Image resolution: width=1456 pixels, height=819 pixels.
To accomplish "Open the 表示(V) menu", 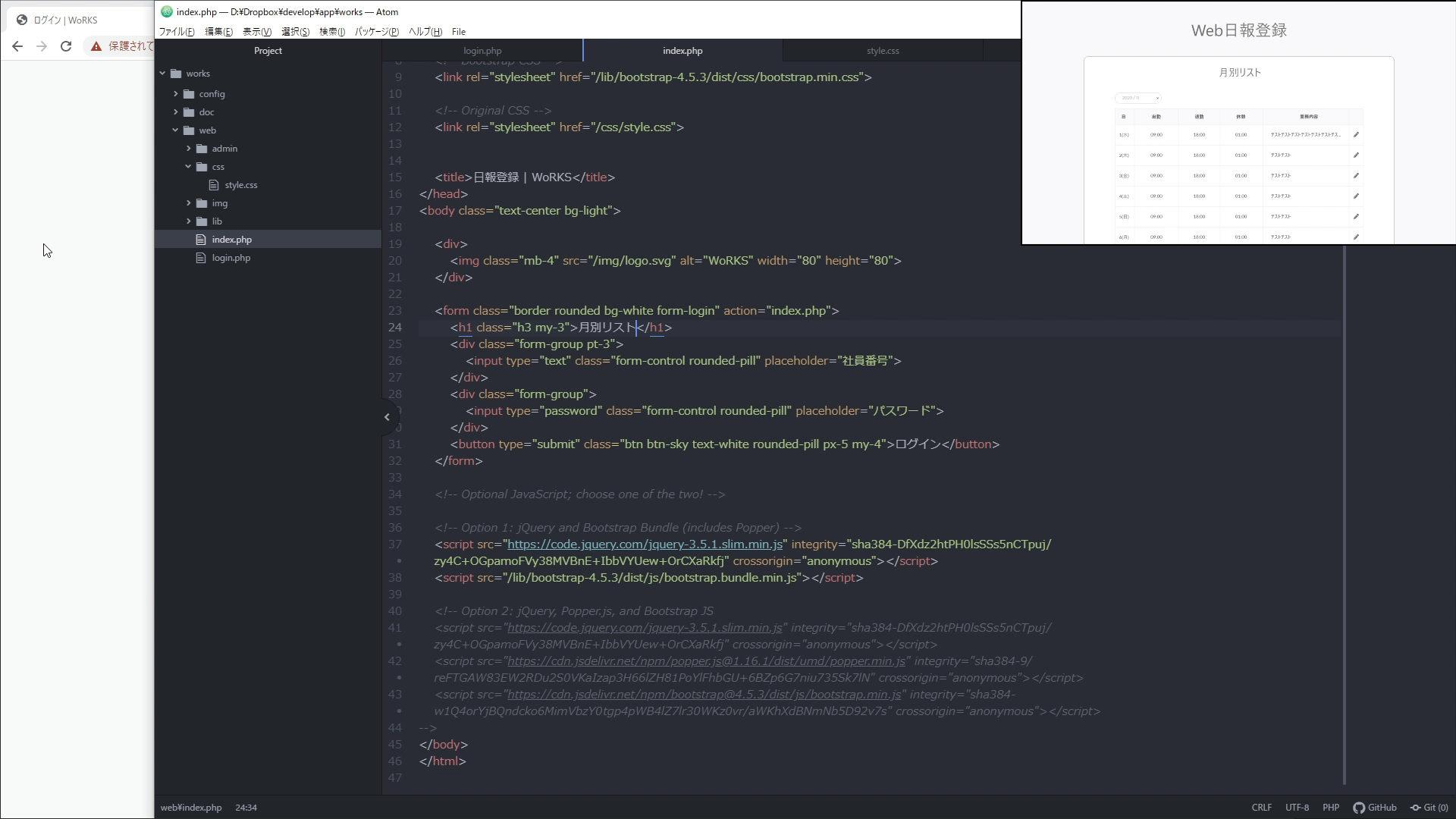I will point(257,32).
